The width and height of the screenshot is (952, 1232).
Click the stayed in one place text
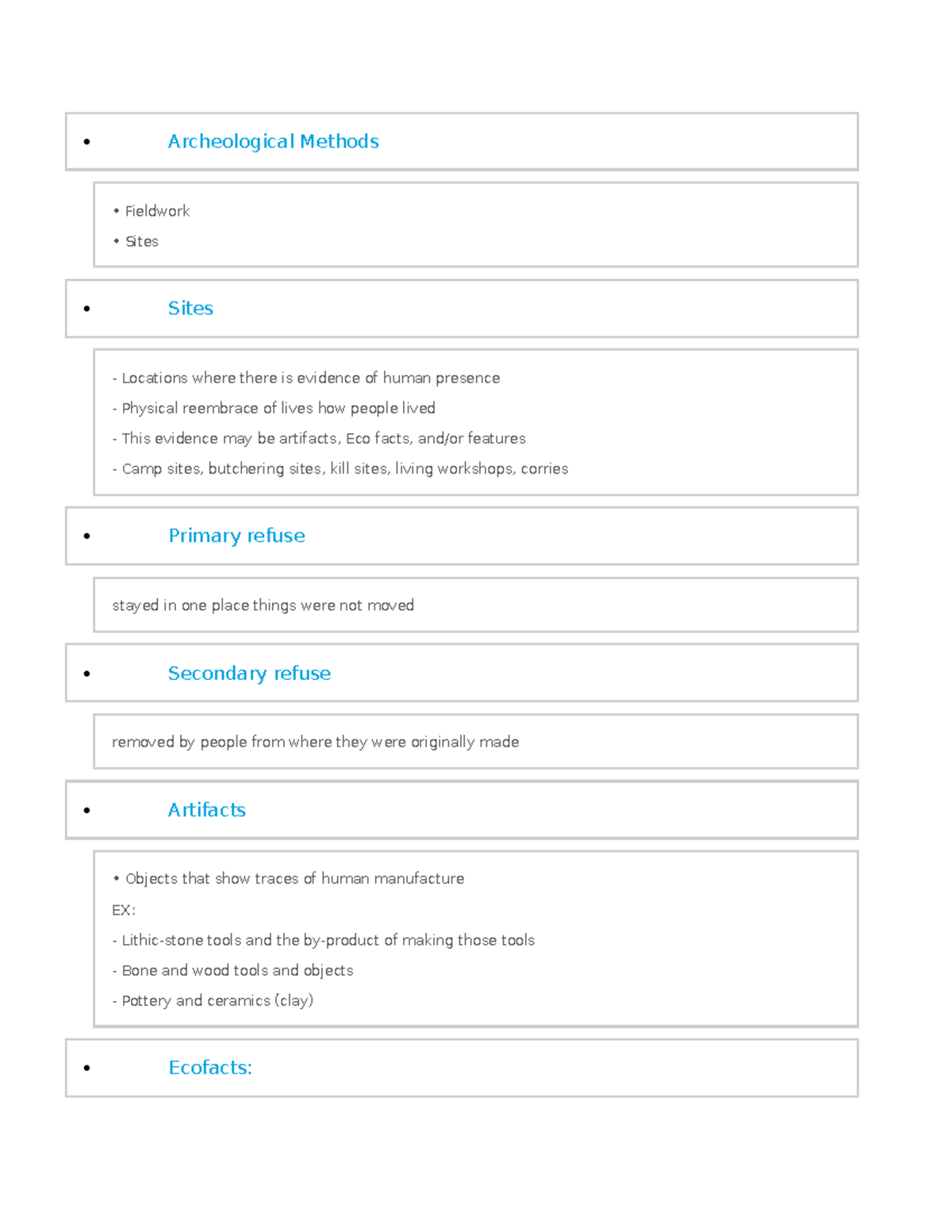coord(263,605)
